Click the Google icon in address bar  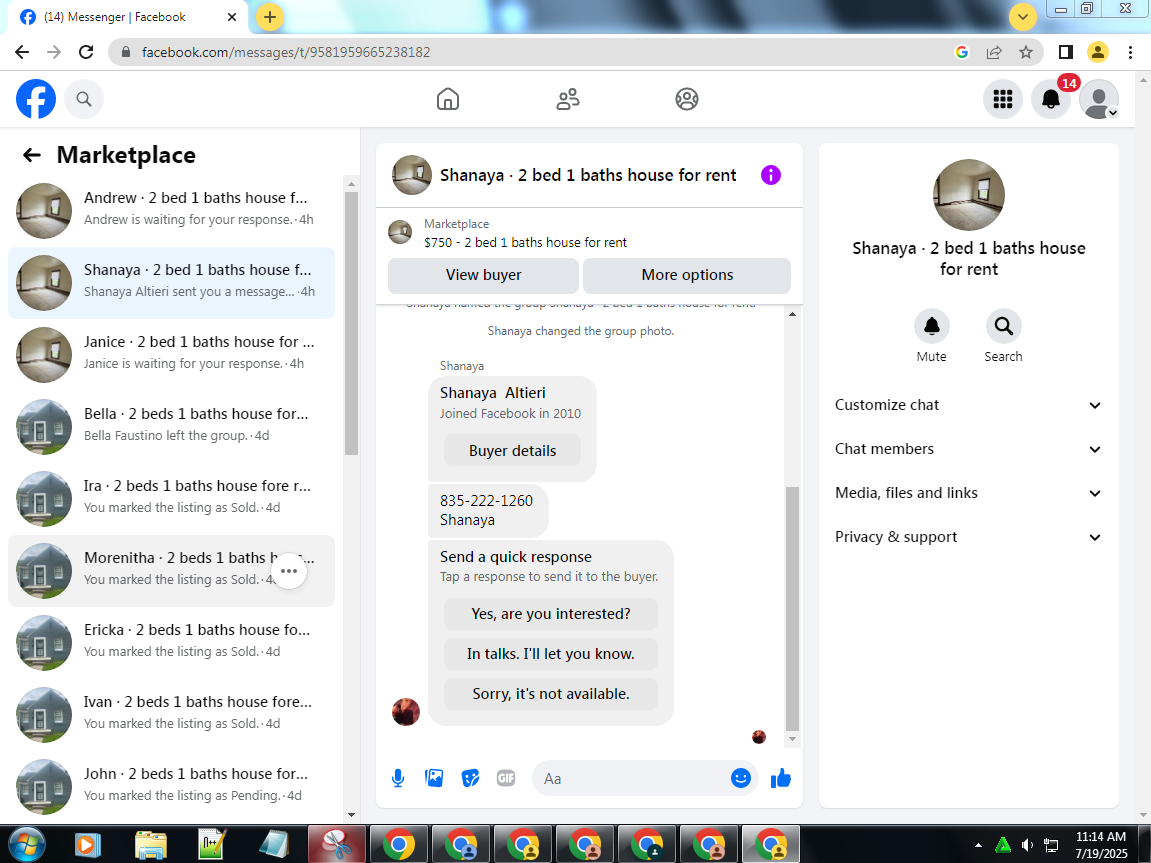[x=962, y=52]
